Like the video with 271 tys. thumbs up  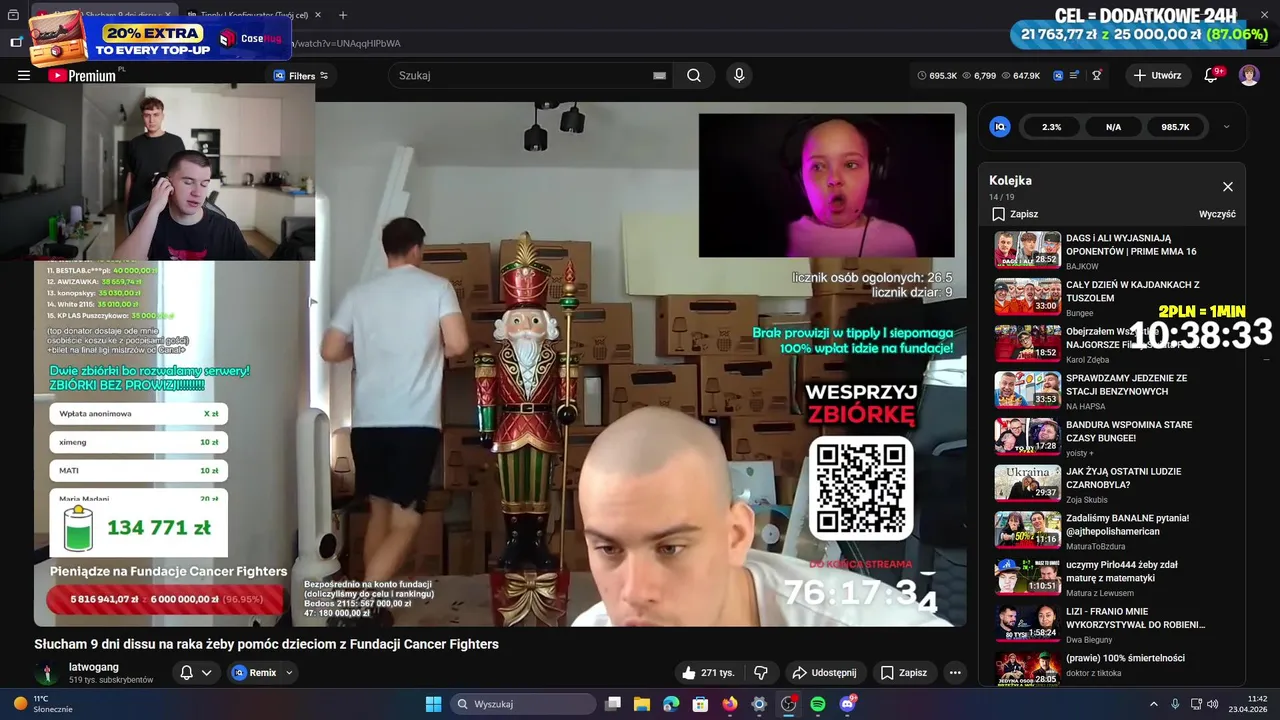708,673
